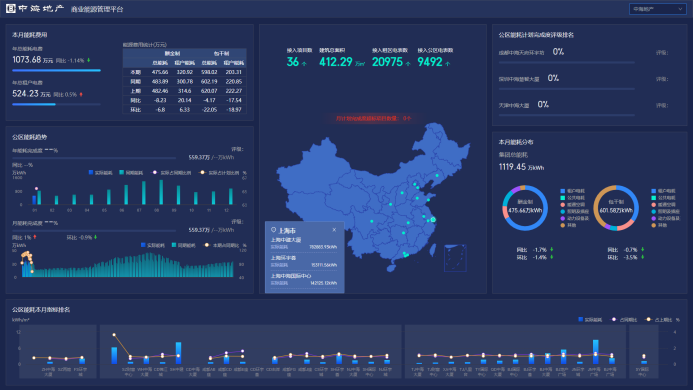The width and height of the screenshot is (693, 390).
Task: Click the green up arrow next to 36
Action: pyautogui.click(x=304, y=64)
